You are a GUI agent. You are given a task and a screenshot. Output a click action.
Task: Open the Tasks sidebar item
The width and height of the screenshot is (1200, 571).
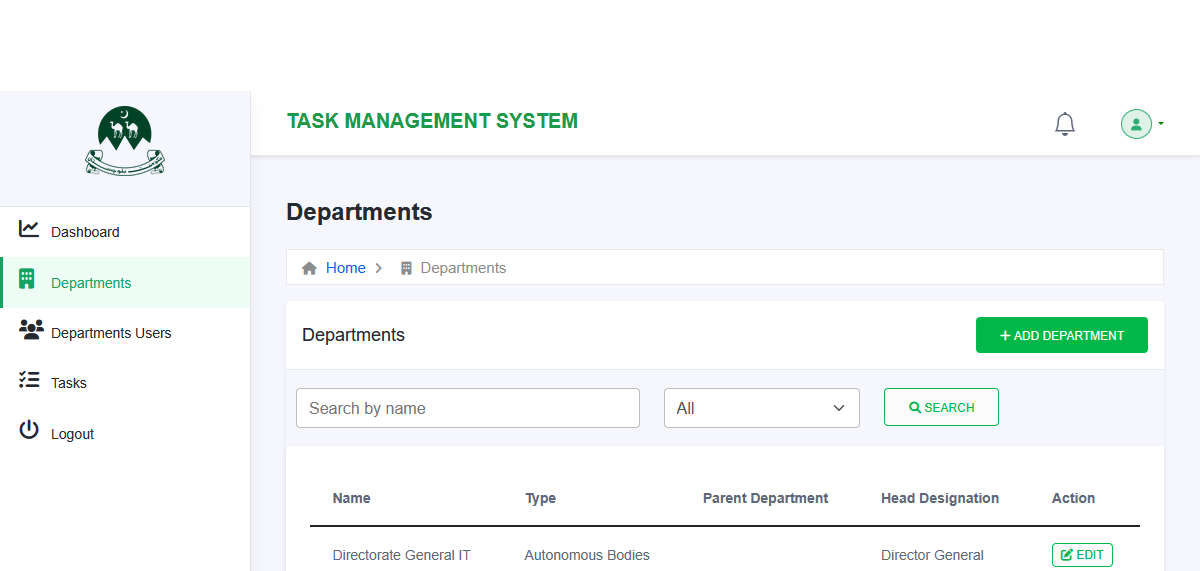pos(69,383)
